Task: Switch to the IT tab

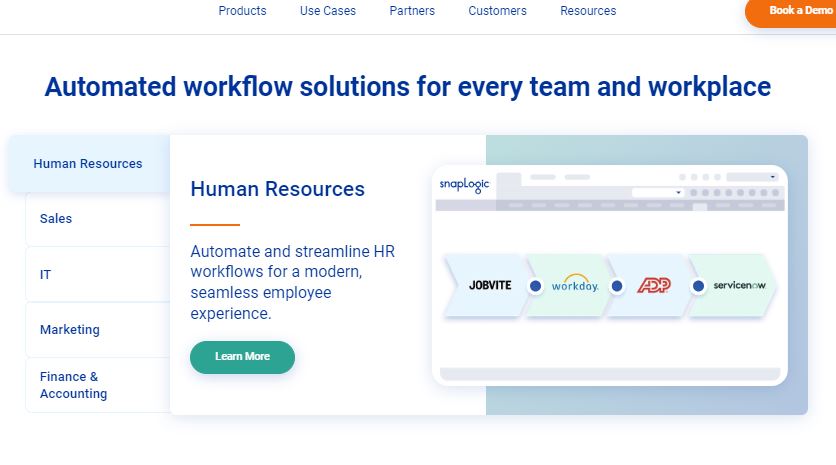Action: 98,275
